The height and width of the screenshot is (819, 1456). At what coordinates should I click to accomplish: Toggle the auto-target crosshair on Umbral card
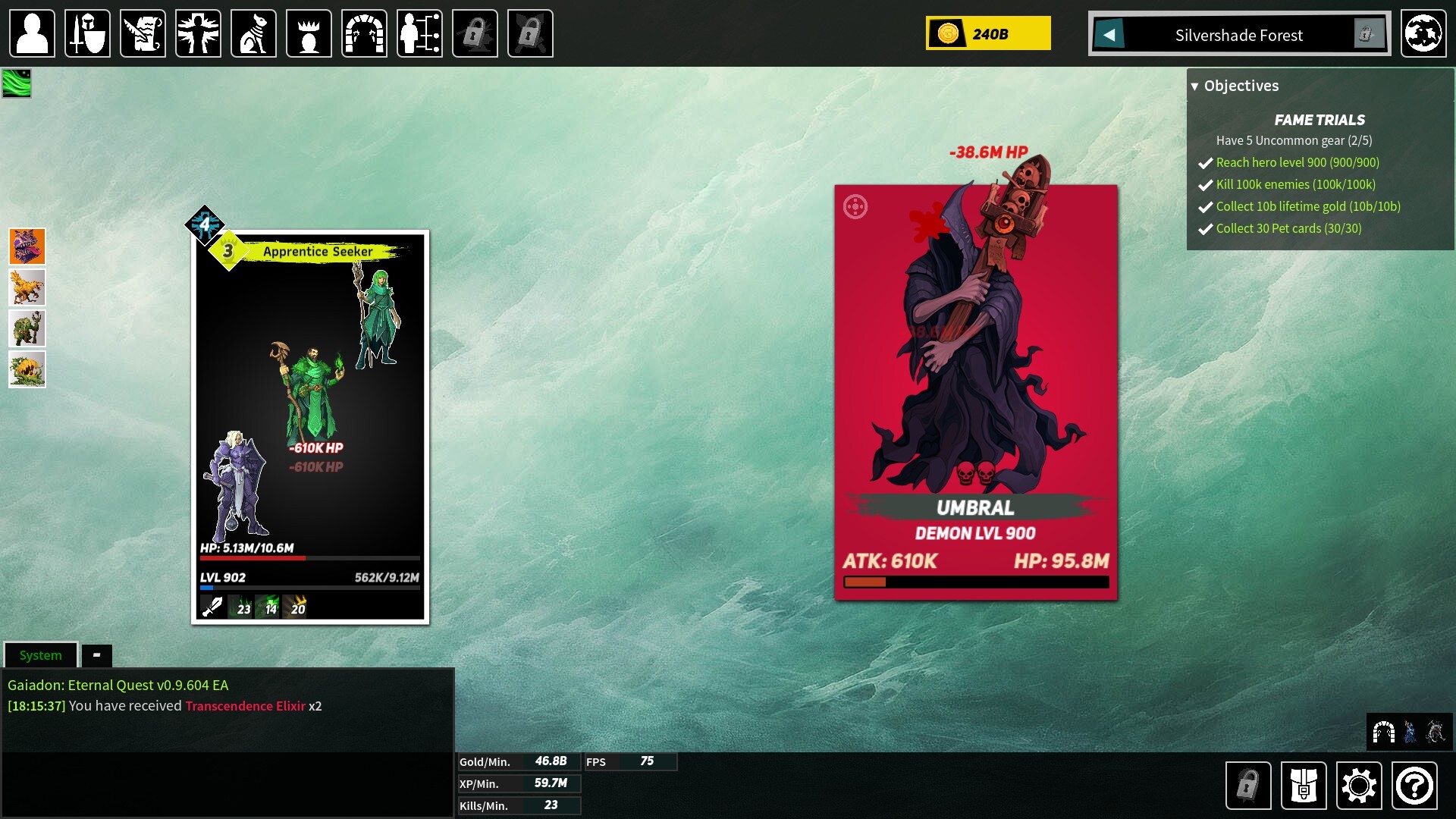(855, 206)
